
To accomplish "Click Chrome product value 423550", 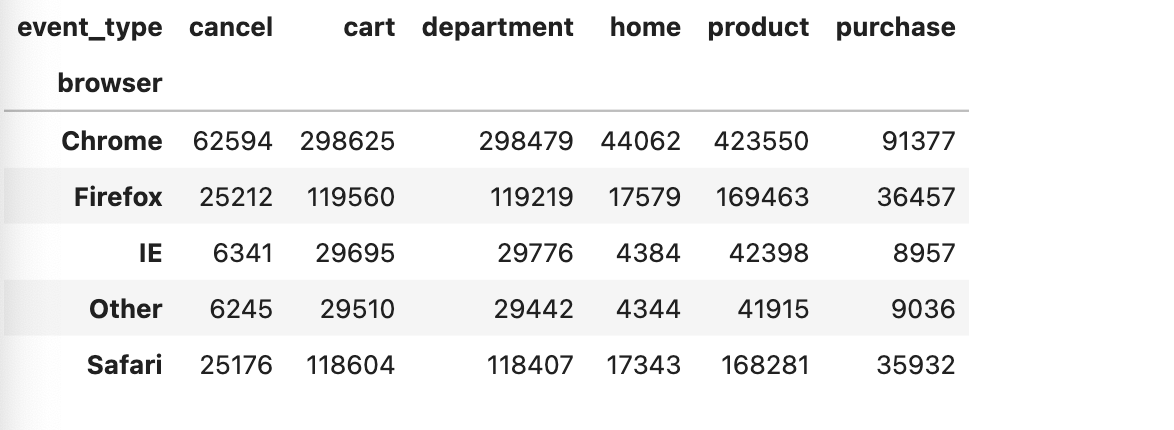I will pos(761,141).
